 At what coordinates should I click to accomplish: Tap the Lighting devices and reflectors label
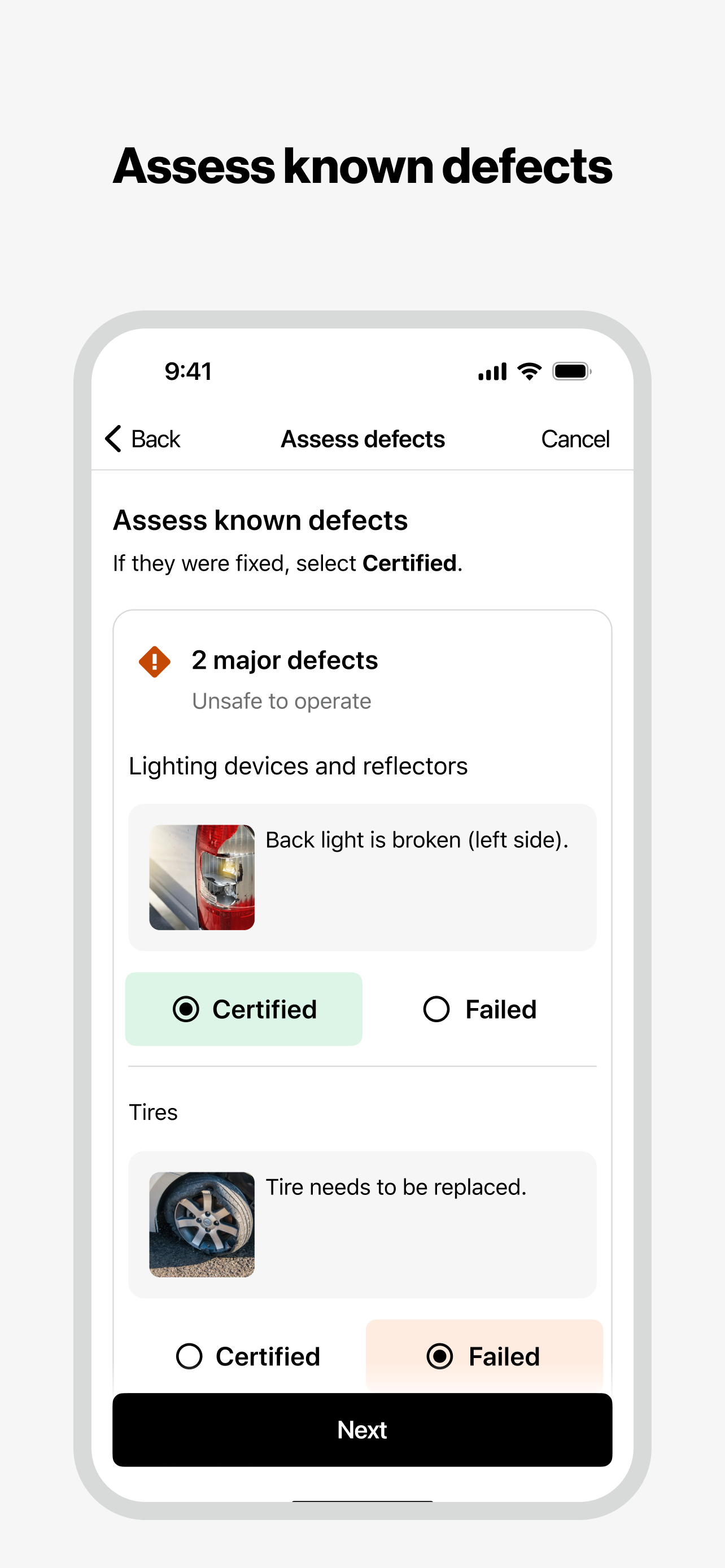tap(298, 766)
